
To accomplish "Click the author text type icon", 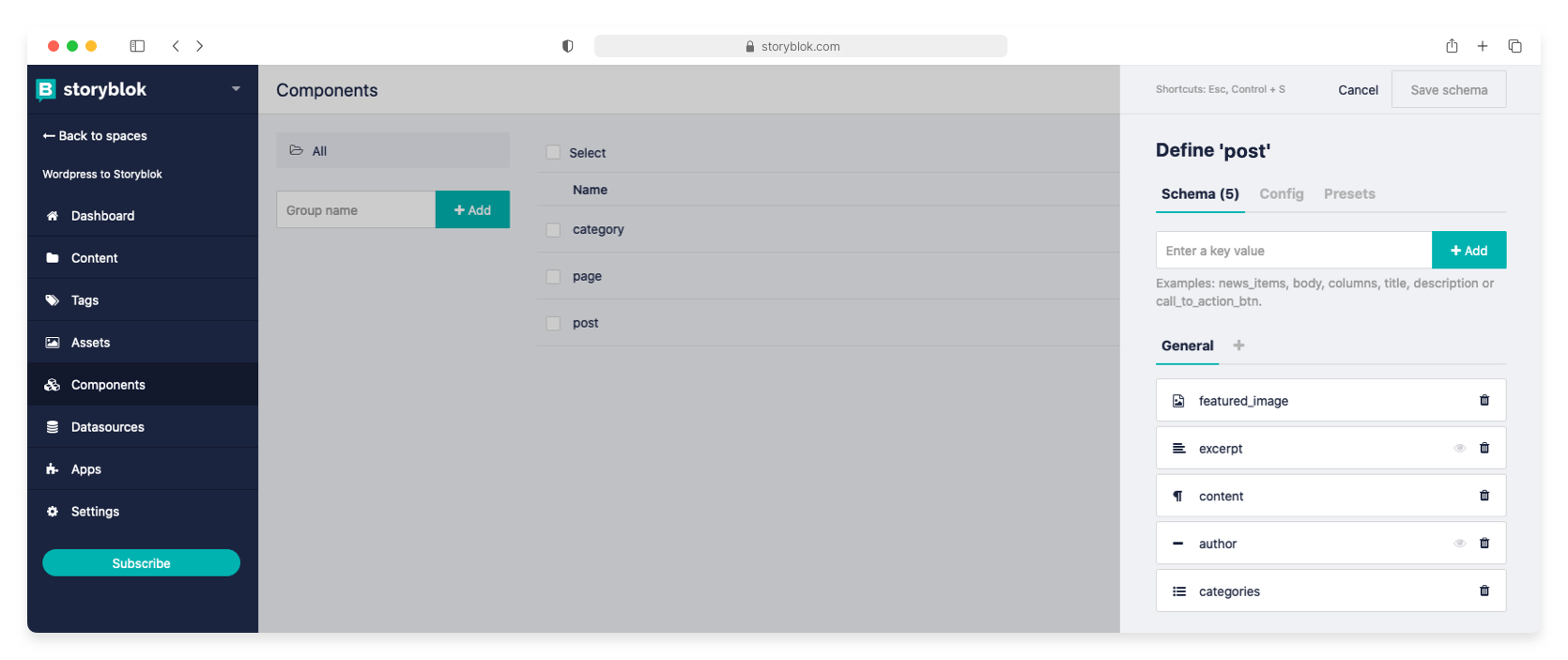I will point(1178,544).
